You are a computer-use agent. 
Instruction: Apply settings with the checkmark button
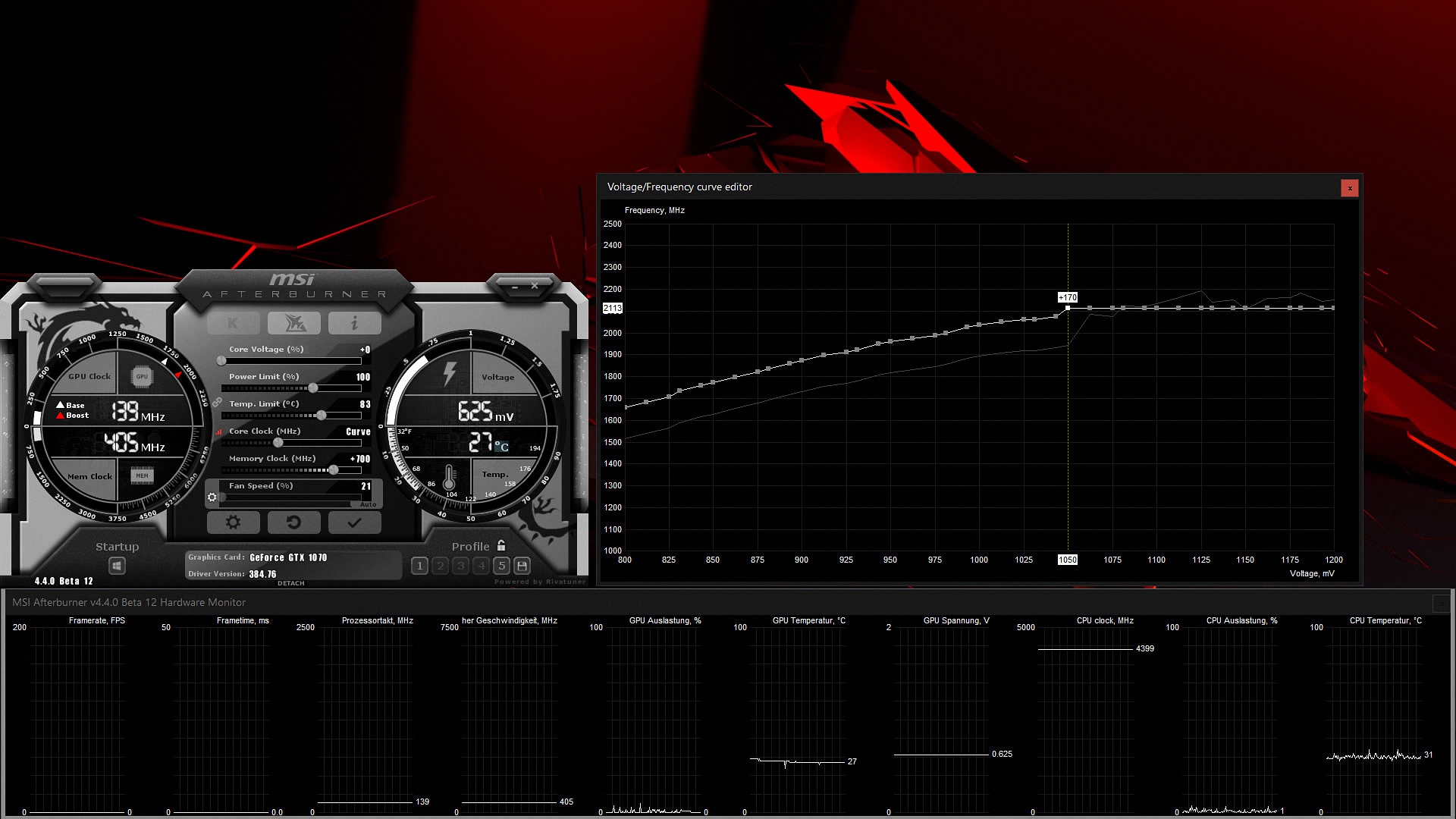click(354, 522)
